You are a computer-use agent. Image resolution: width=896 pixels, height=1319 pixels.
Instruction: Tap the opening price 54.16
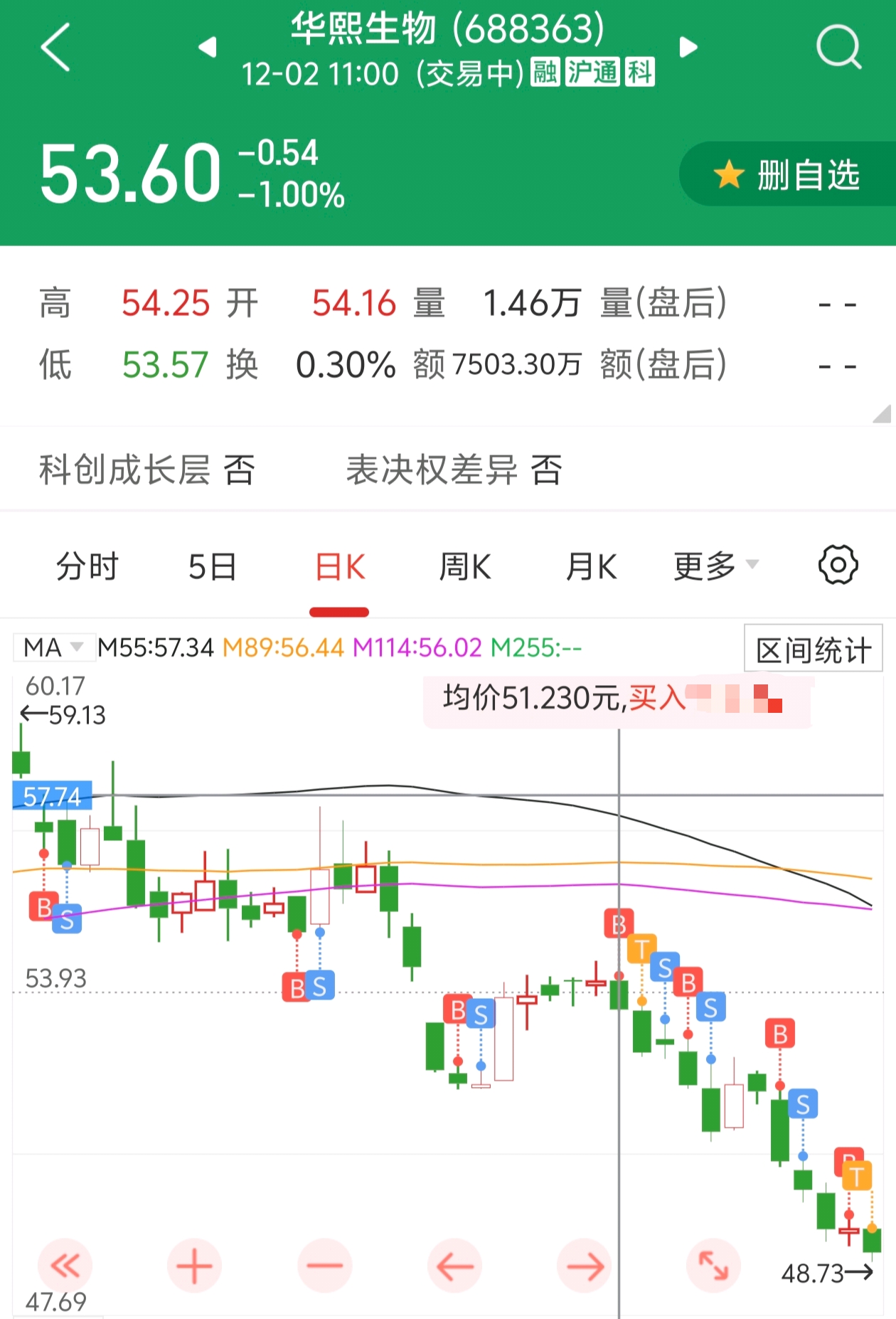pyautogui.click(x=353, y=303)
